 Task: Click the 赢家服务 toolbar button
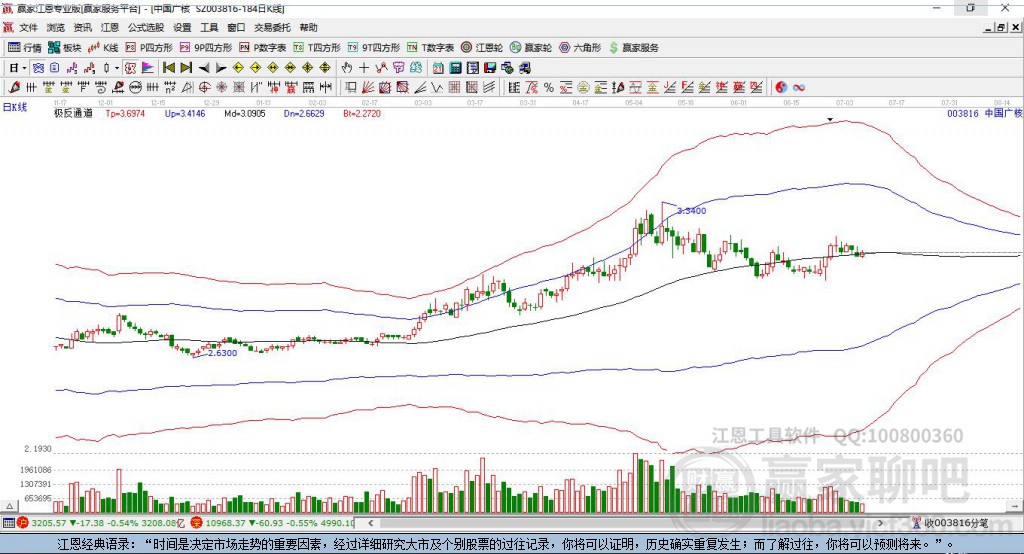634,47
